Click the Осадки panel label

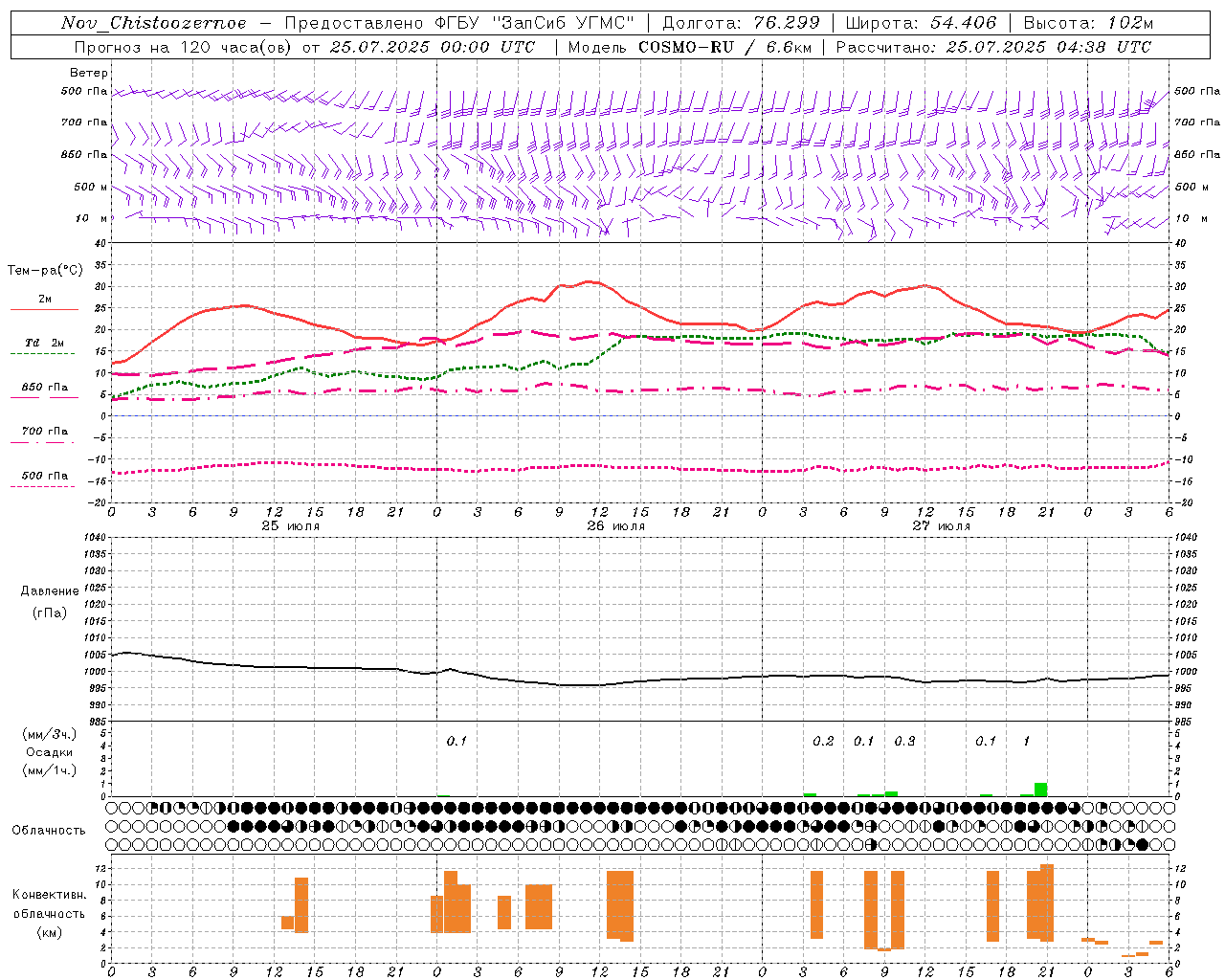click(50, 752)
